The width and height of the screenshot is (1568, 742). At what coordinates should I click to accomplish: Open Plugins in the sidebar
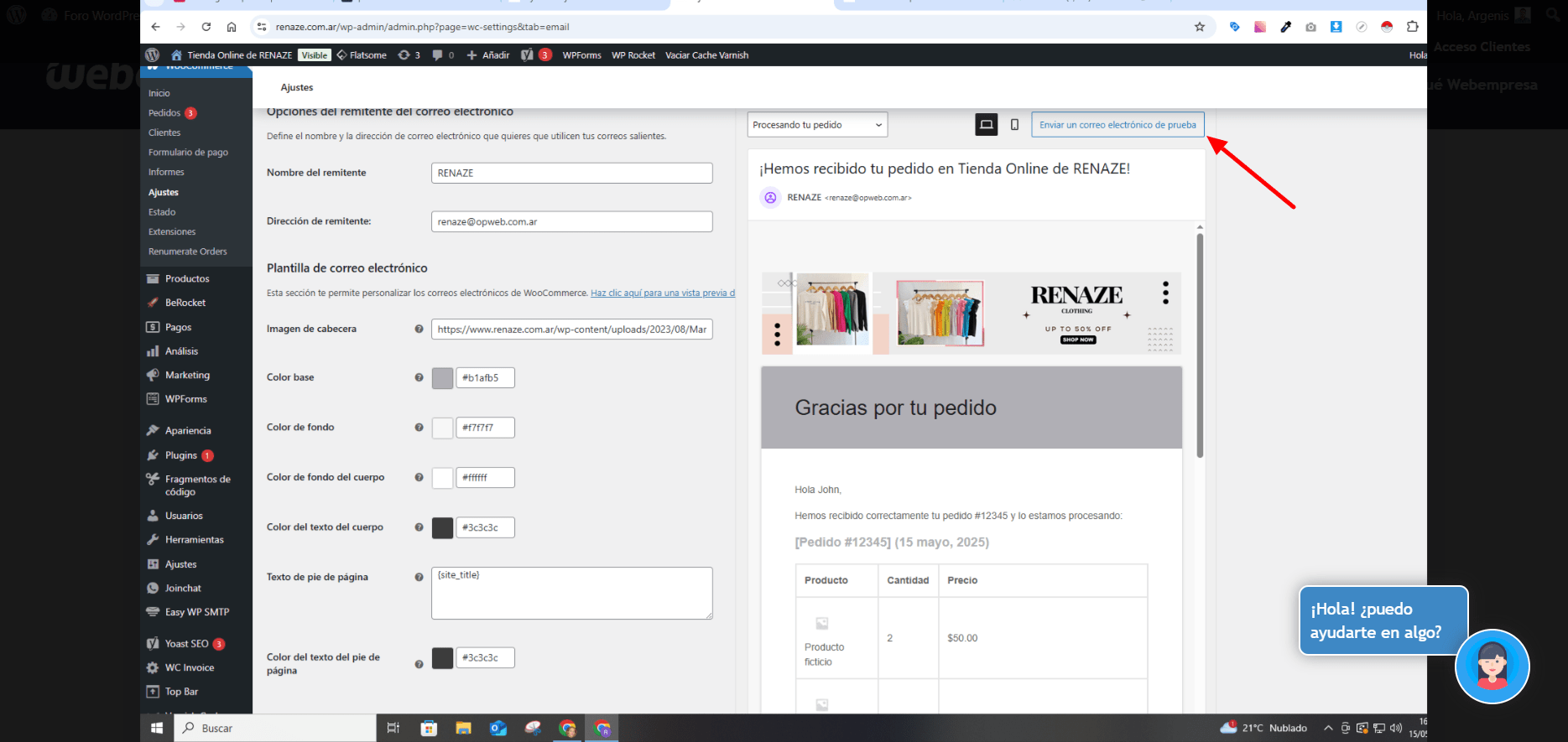(181, 455)
